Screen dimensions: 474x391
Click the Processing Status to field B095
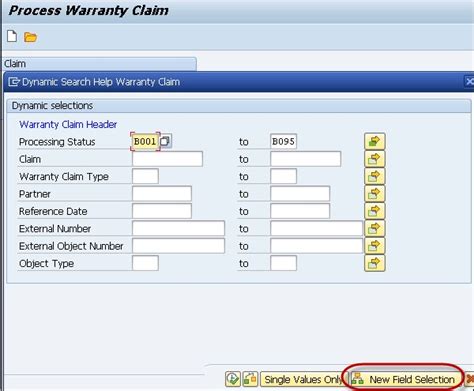283,141
